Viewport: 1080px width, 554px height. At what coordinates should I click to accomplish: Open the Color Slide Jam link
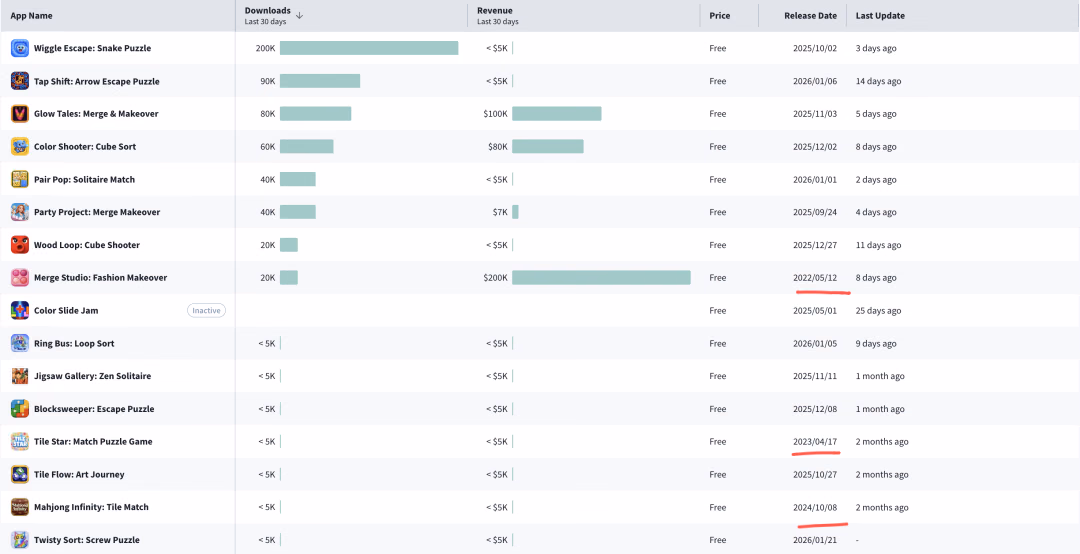(x=66, y=310)
